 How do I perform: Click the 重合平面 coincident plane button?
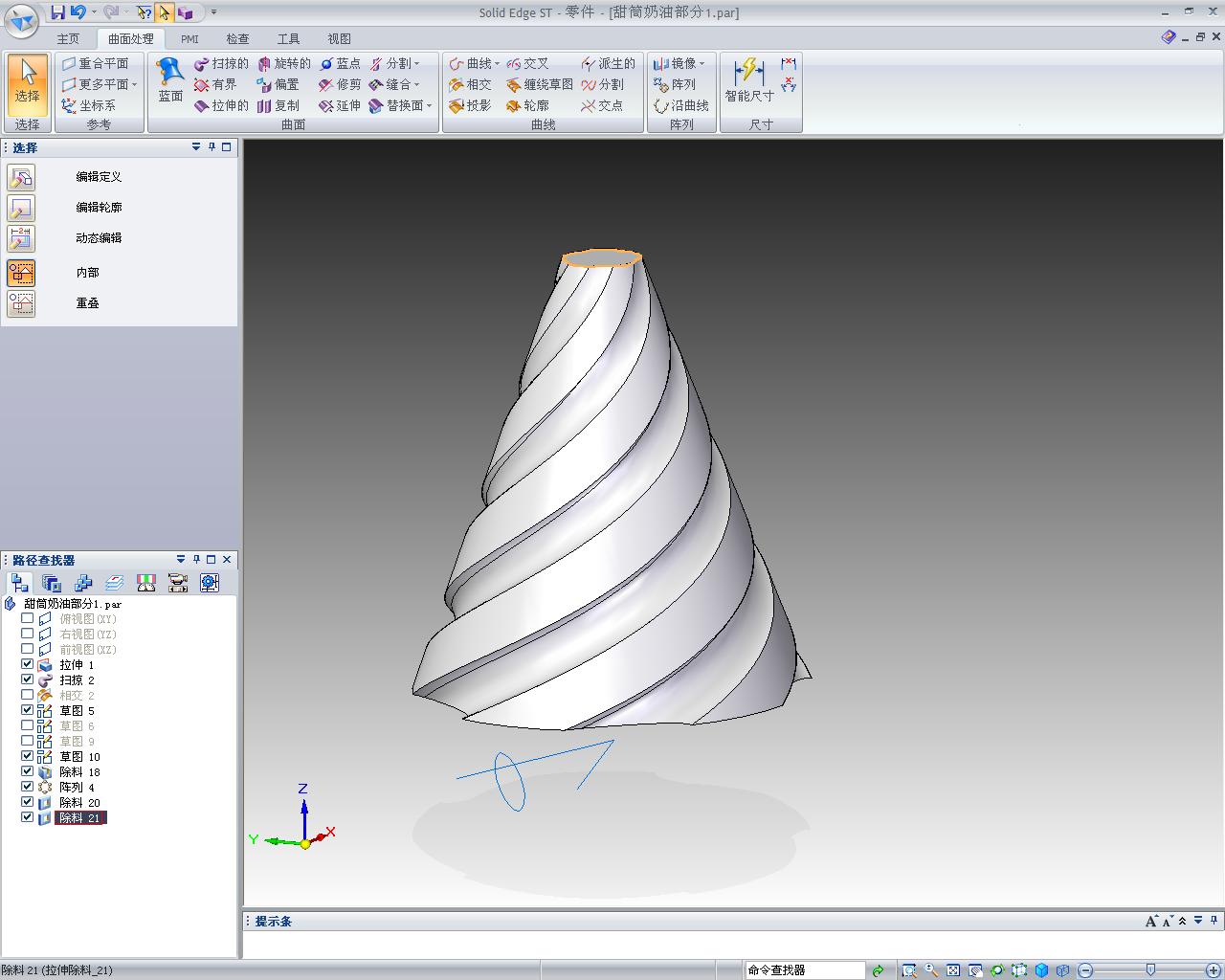coord(95,63)
